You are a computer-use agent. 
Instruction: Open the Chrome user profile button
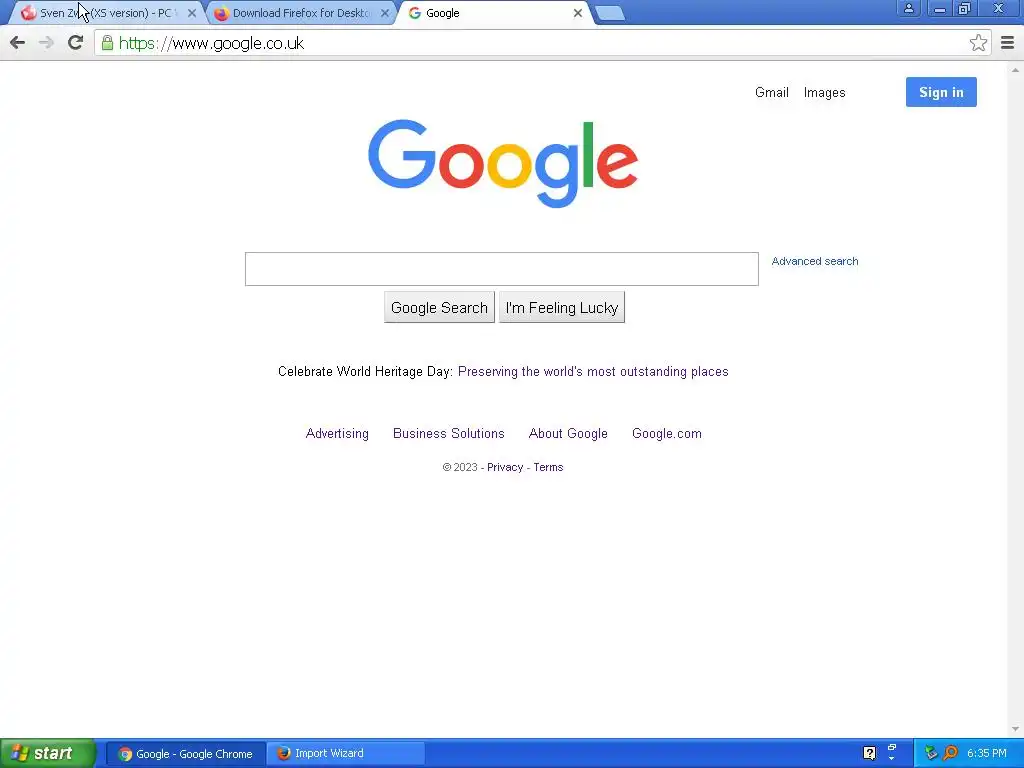[908, 8]
